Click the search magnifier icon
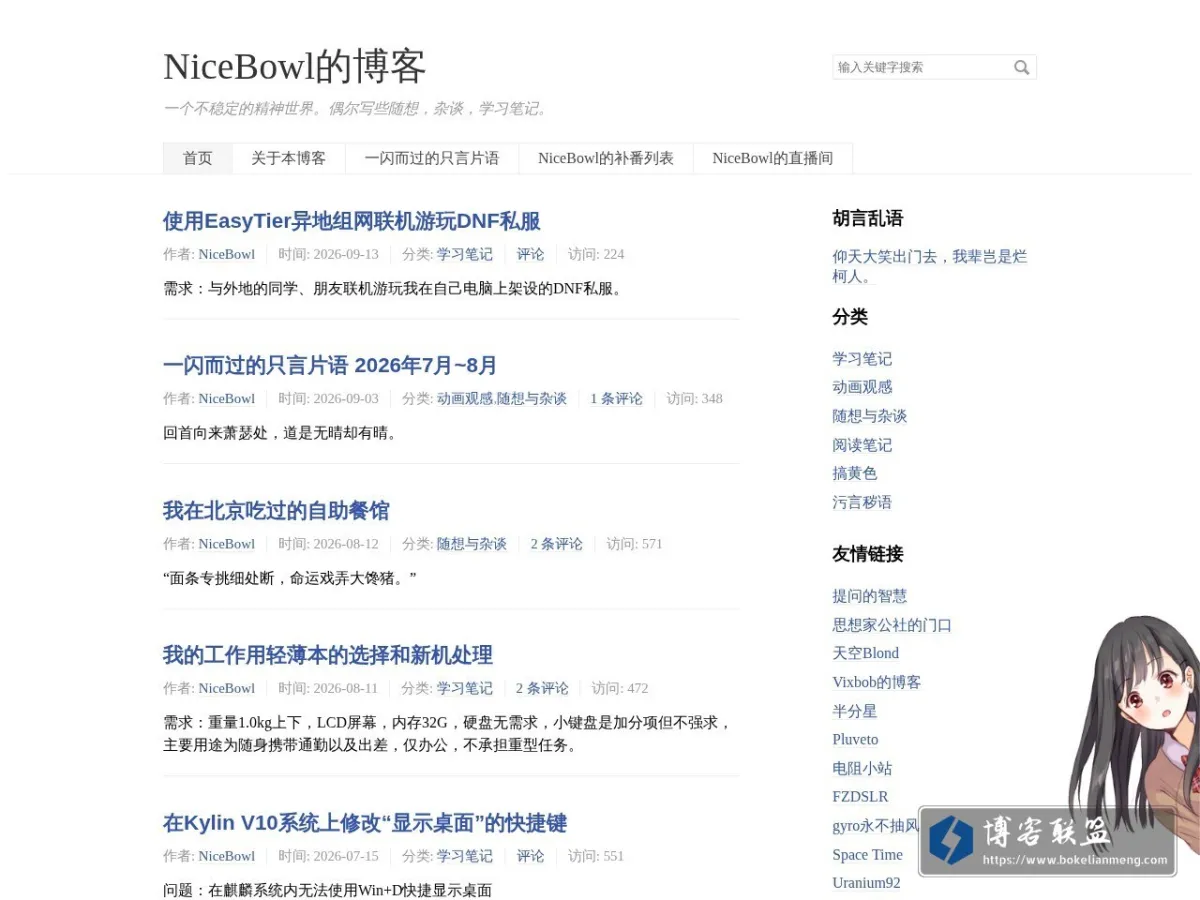The width and height of the screenshot is (1200, 900). point(1021,67)
